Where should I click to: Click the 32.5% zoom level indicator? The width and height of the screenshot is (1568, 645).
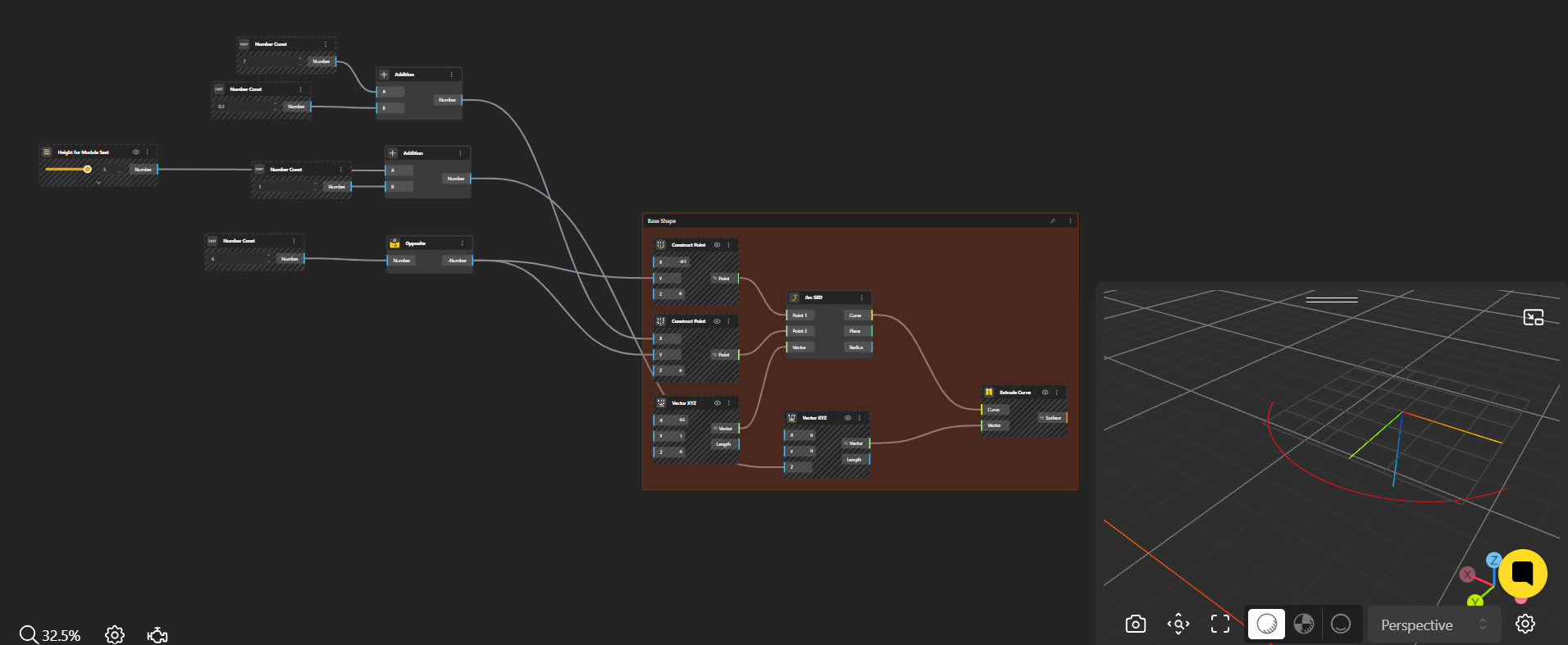pos(51,635)
